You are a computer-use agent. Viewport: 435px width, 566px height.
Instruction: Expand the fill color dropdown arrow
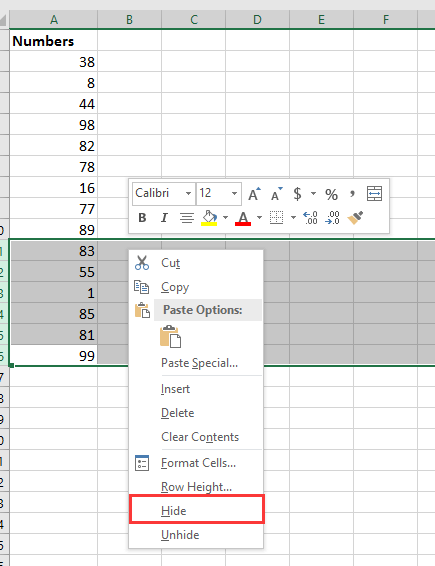coord(226,218)
